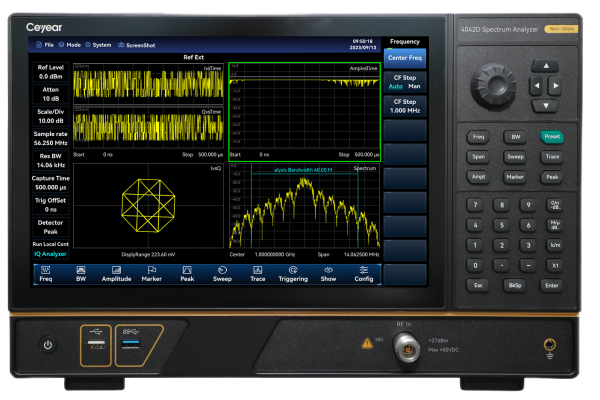Toggle CF Step Auto/Man softkey
Image resolution: width=600 pixels, height=400 pixels.
[405, 82]
